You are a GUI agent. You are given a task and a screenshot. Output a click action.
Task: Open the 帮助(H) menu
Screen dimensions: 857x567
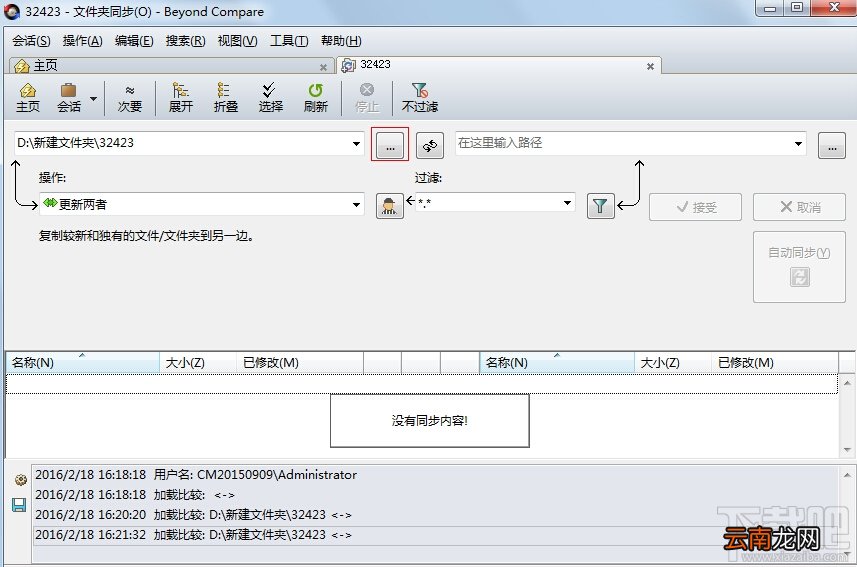pos(341,41)
